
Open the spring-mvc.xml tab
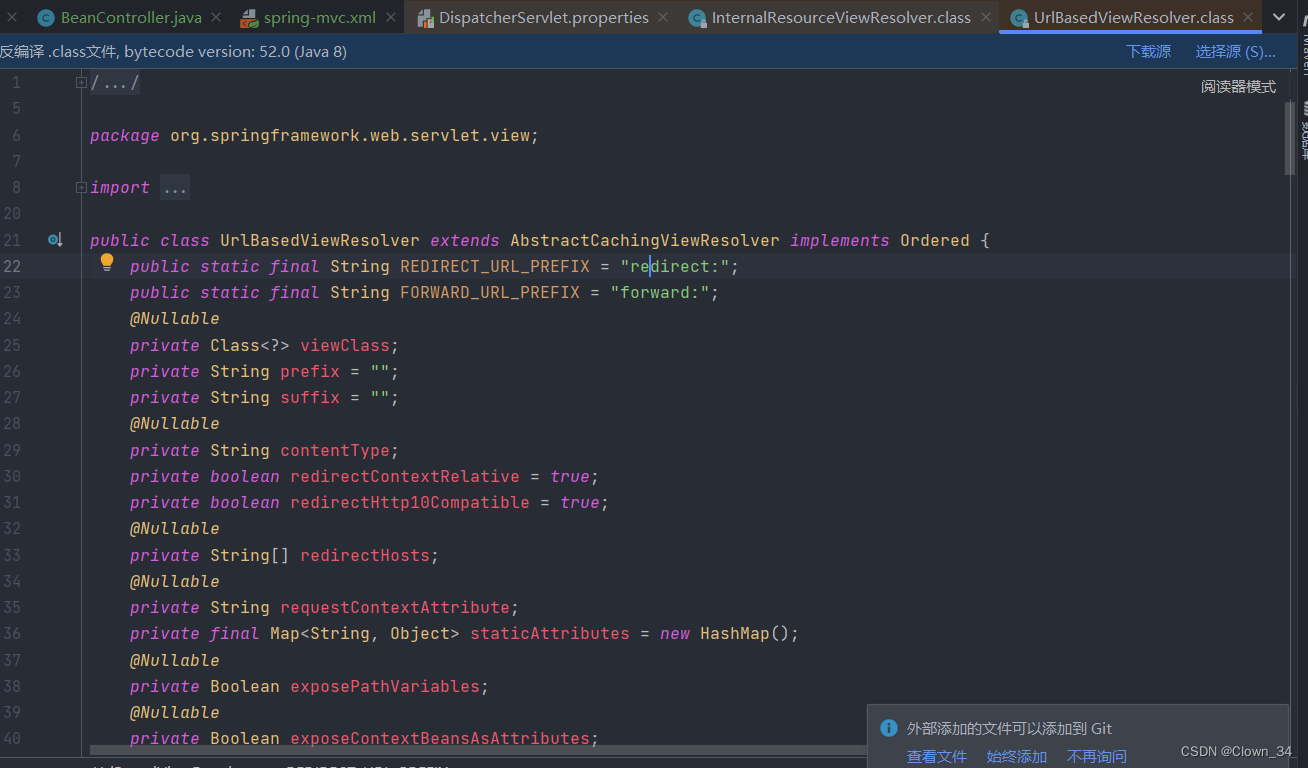click(x=320, y=18)
